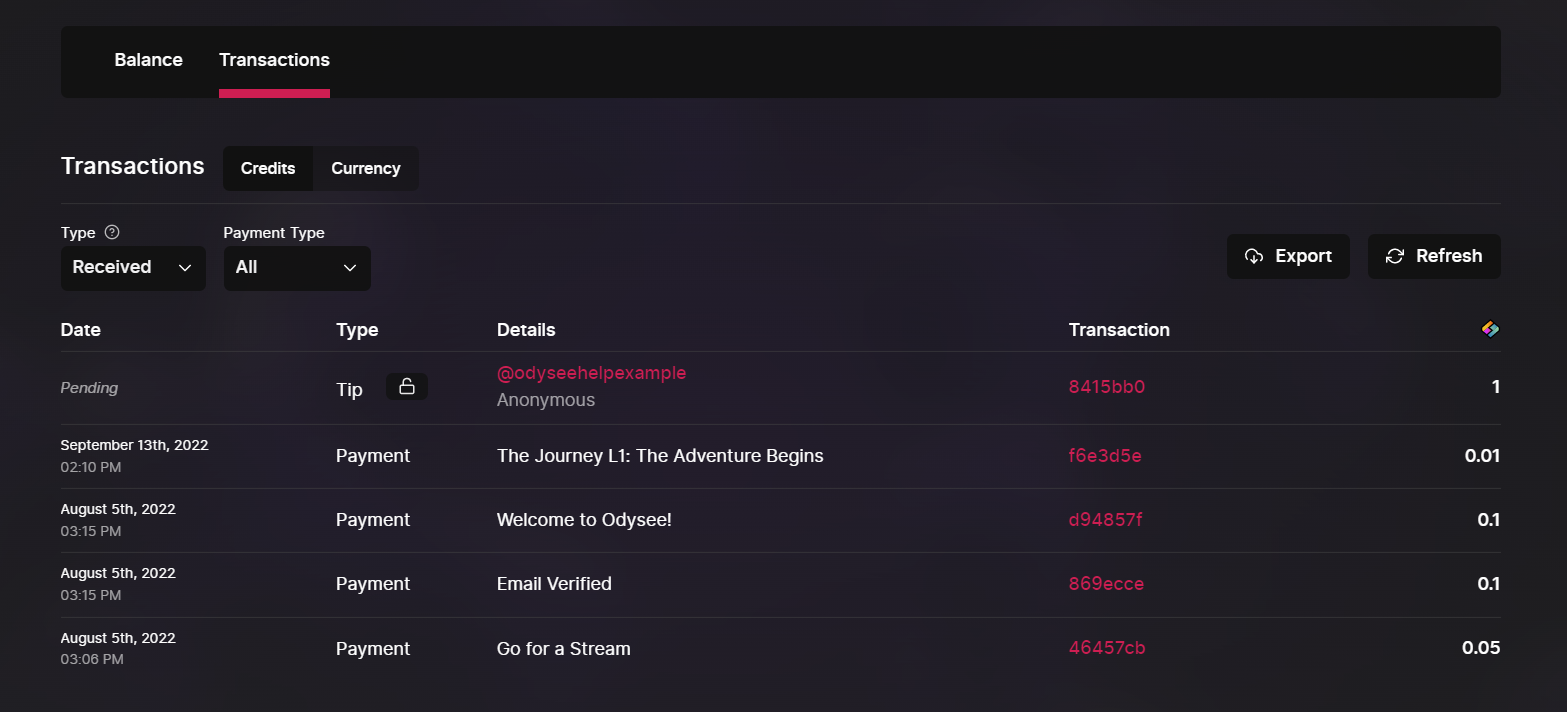The width and height of the screenshot is (1567, 712).
Task: Click the Payment type in the 46457cb row
Action: pyautogui.click(x=373, y=649)
